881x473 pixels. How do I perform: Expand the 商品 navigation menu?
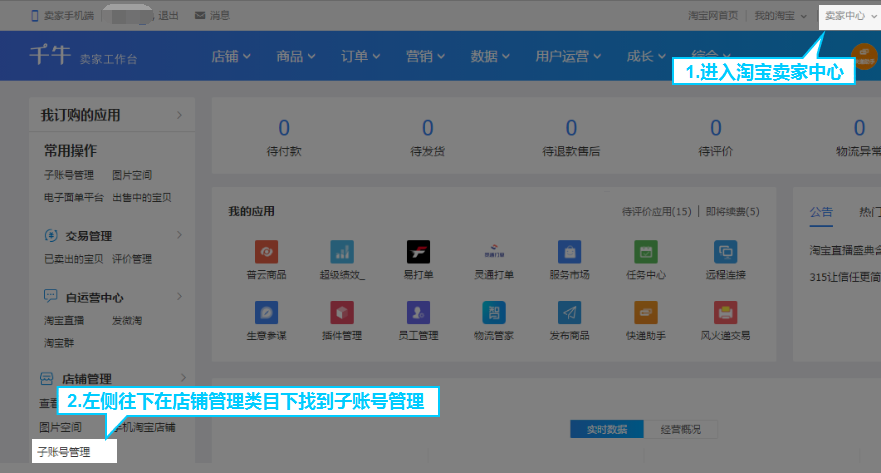coord(296,56)
